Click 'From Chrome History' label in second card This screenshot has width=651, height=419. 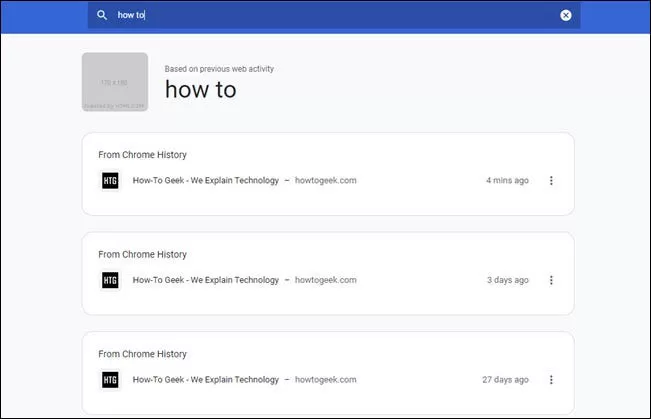click(142, 255)
